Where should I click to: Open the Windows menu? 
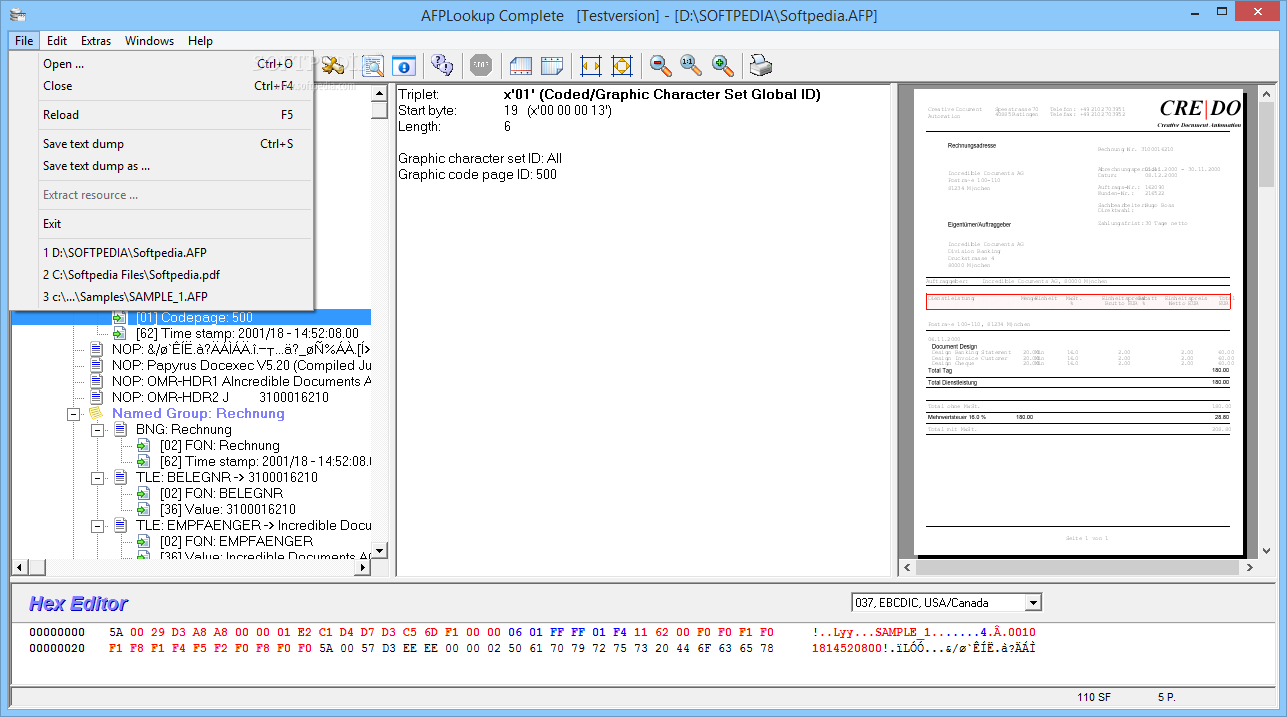click(149, 41)
